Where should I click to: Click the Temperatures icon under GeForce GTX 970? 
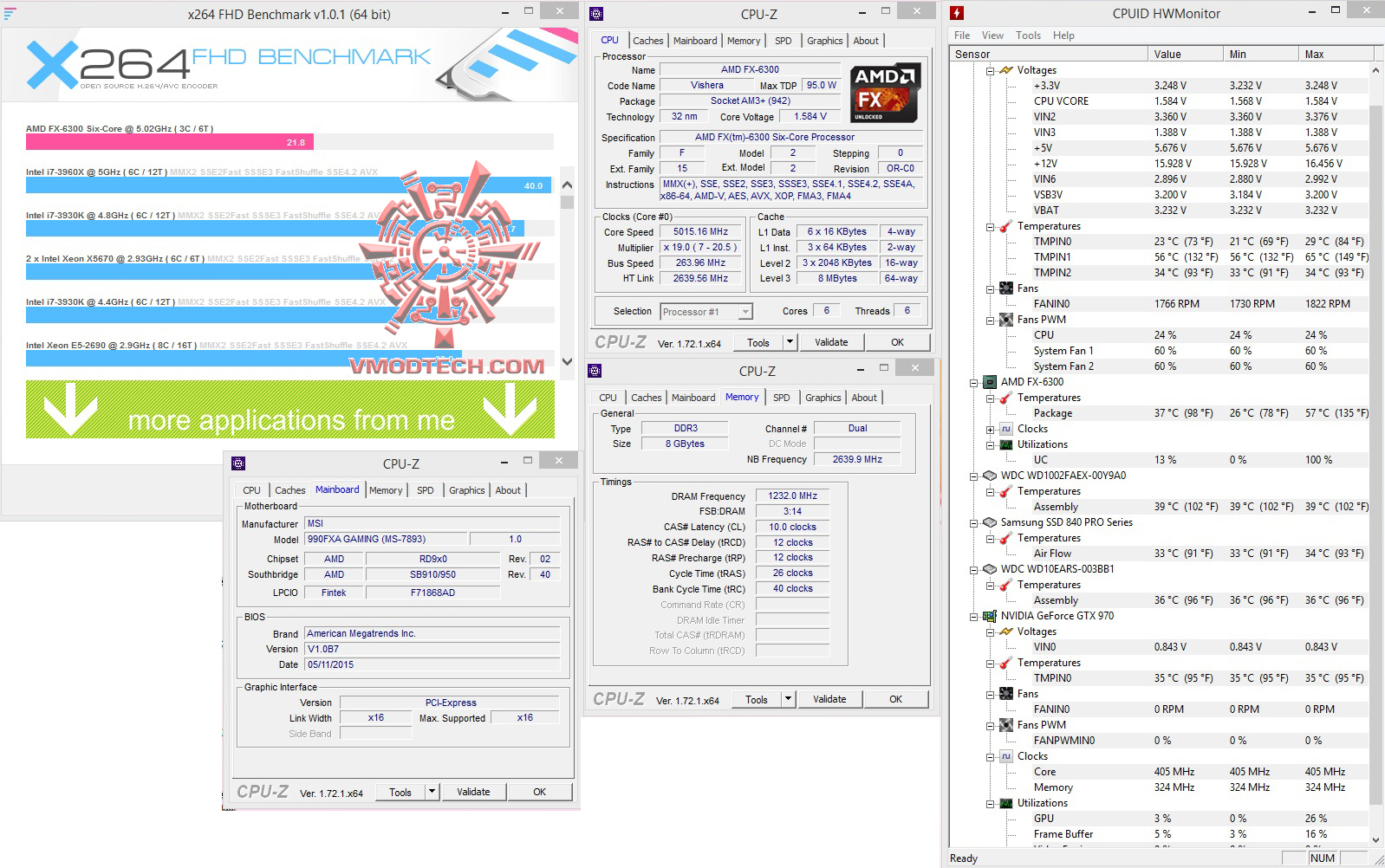tap(1005, 663)
